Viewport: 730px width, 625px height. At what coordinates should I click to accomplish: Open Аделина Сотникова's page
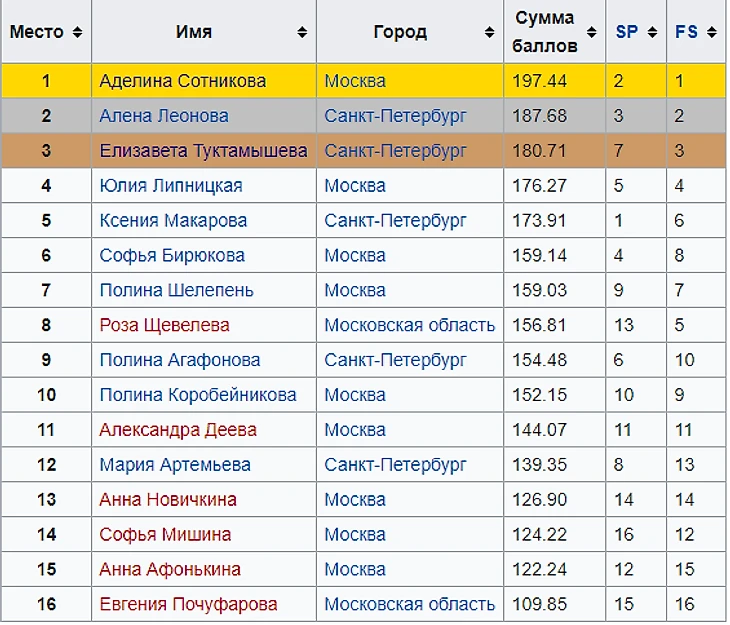pyautogui.click(x=182, y=81)
